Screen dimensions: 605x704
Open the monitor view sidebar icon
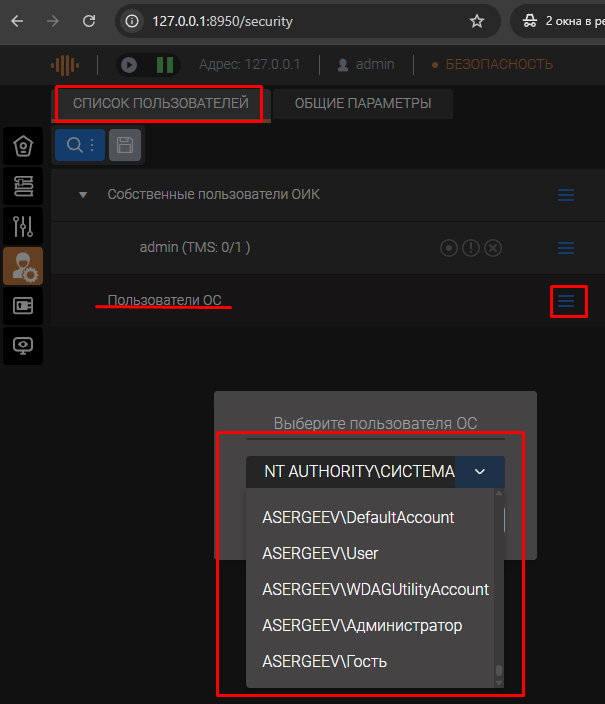[x=22, y=345]
